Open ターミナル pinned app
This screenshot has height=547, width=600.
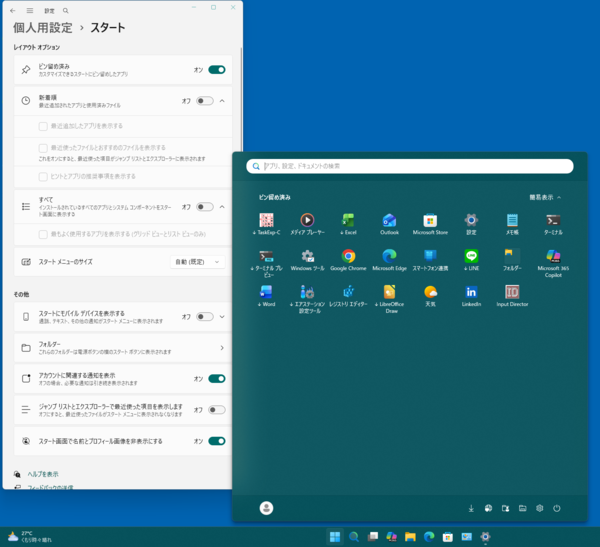[553, 224]
